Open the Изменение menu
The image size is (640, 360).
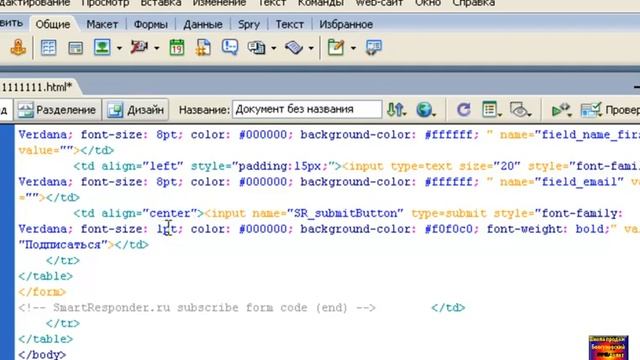pos(219,3)
